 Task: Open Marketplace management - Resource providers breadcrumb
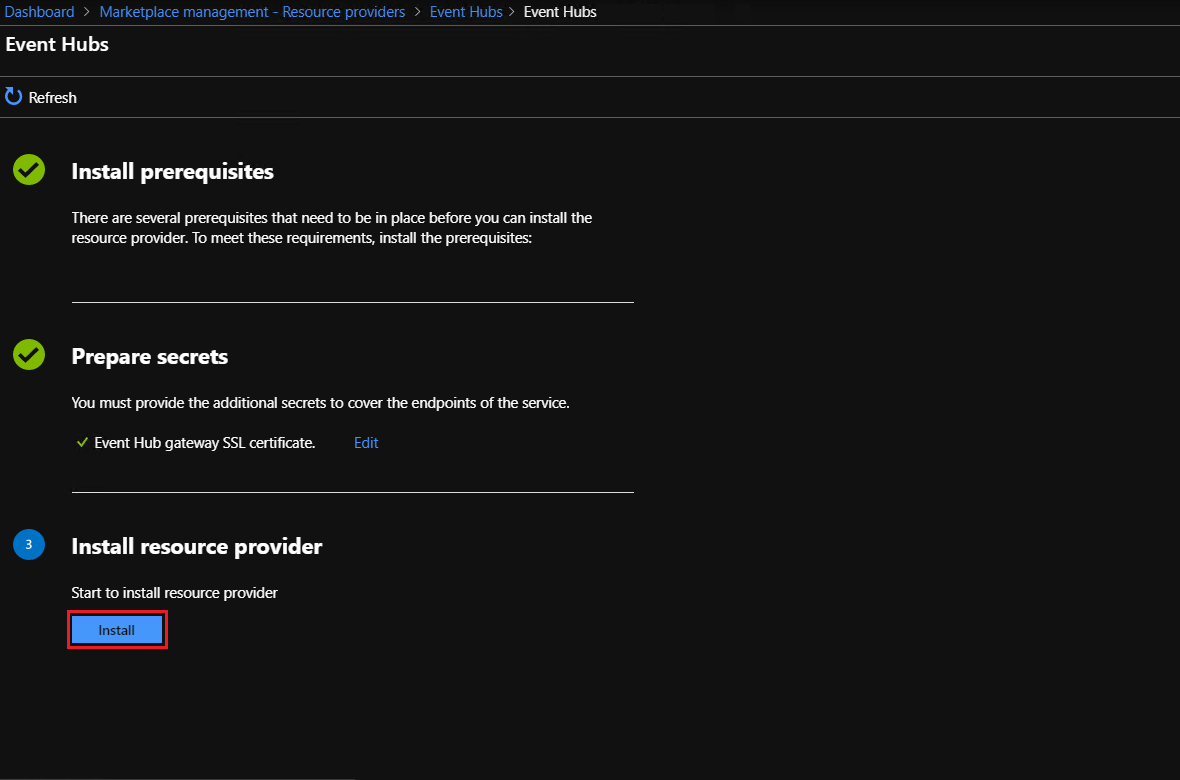(252, 11)
